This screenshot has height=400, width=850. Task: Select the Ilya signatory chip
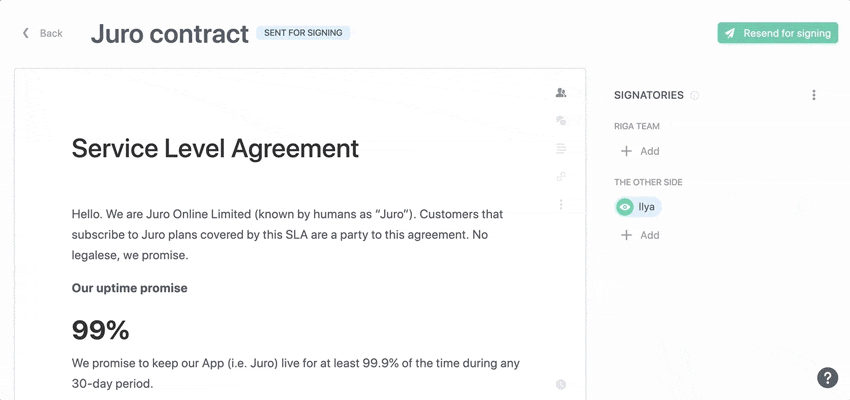pyautogui.click(x=646, y=207)
